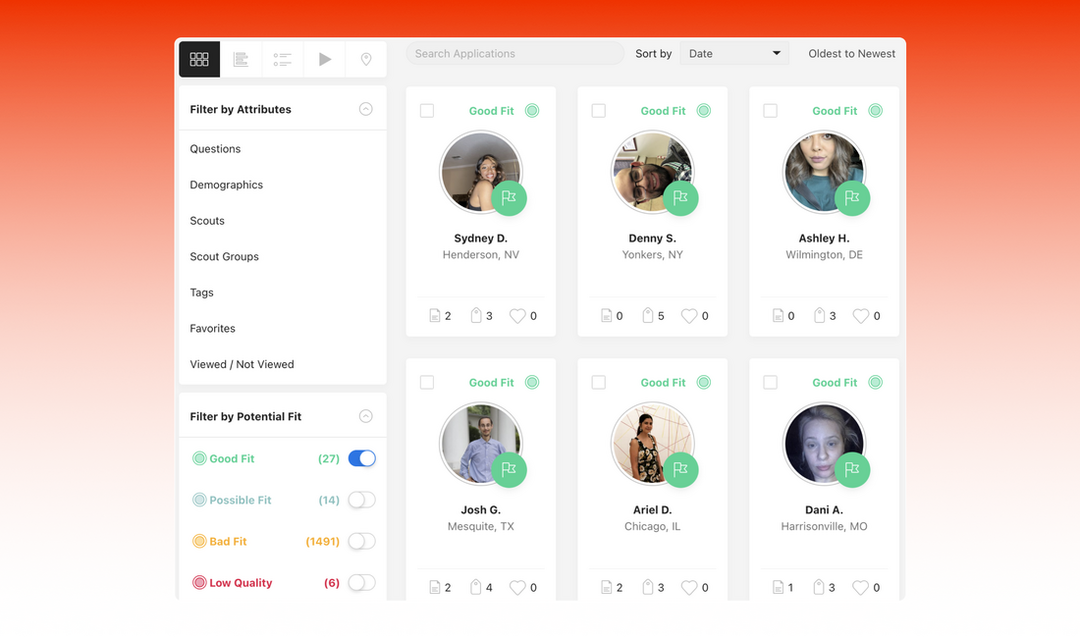This screenshot has height=638, width=1080.
Task: Click the tag icon on Denny S.'s card
Action: click(649, 315)
